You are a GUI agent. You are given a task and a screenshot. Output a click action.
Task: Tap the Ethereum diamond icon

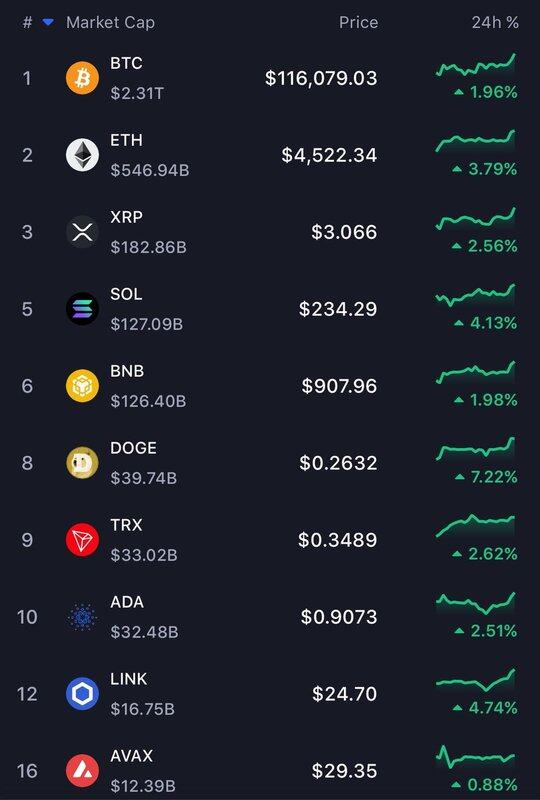(82, 155)
